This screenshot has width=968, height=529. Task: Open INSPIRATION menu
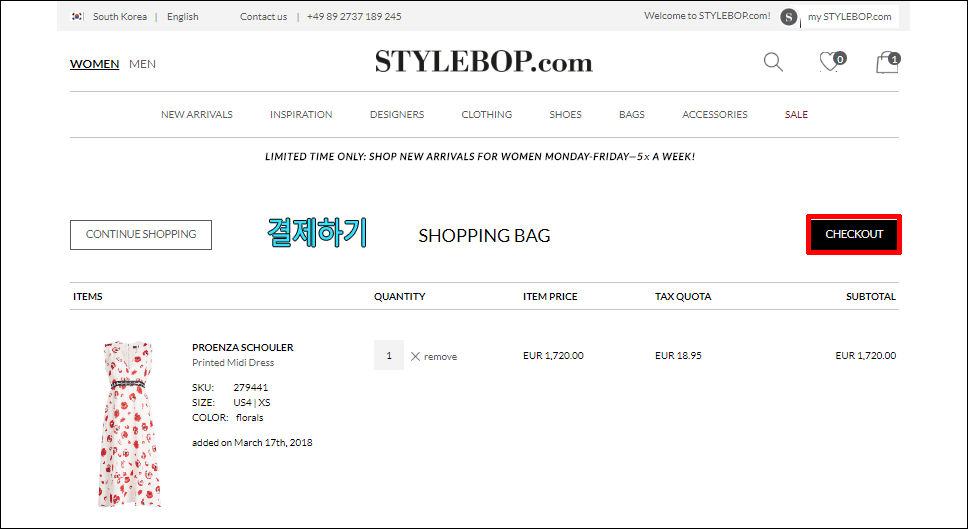pos(301,114)
